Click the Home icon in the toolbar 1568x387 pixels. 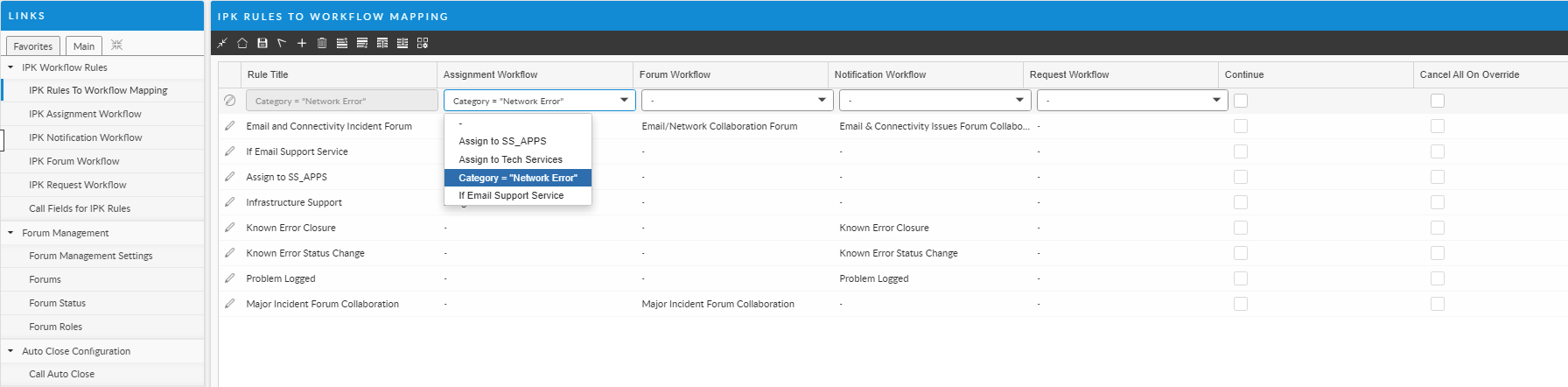click(x=242, y=43)
